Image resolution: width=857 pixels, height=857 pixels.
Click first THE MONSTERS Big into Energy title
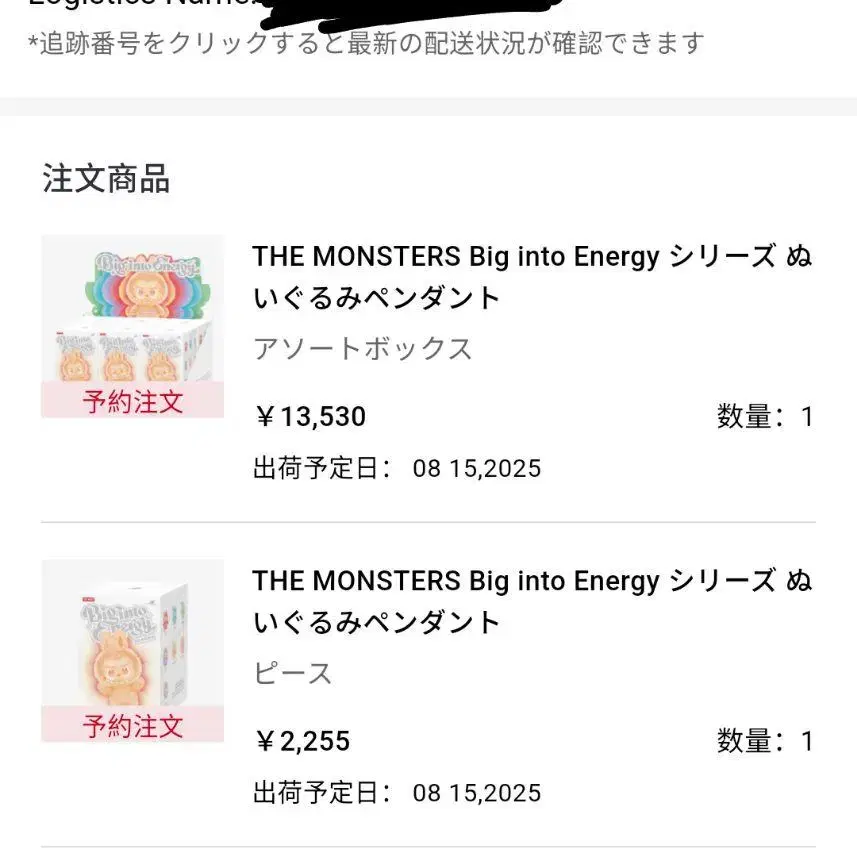point(532,277)
